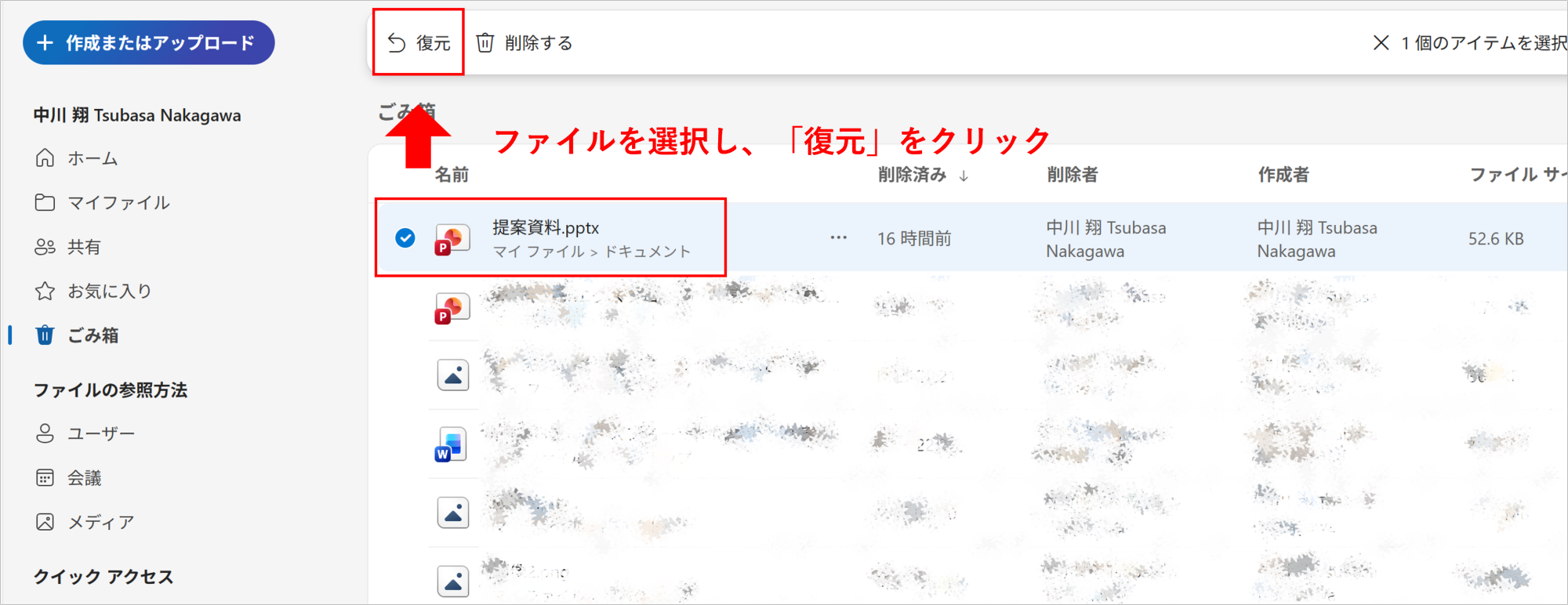Click the 作成者 column header

tap(1283, 175)
